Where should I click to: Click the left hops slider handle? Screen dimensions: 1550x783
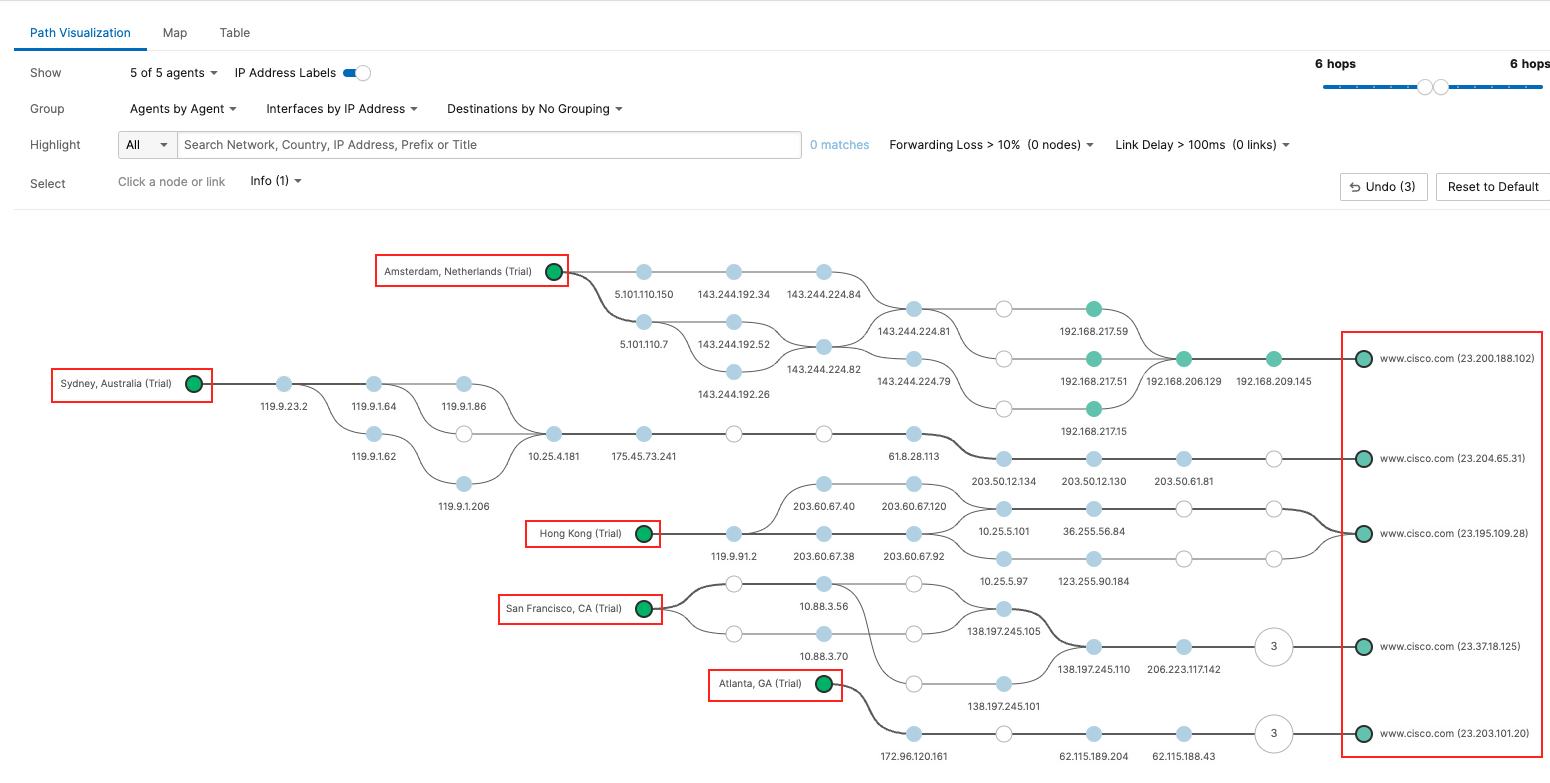coord(1425,87)
